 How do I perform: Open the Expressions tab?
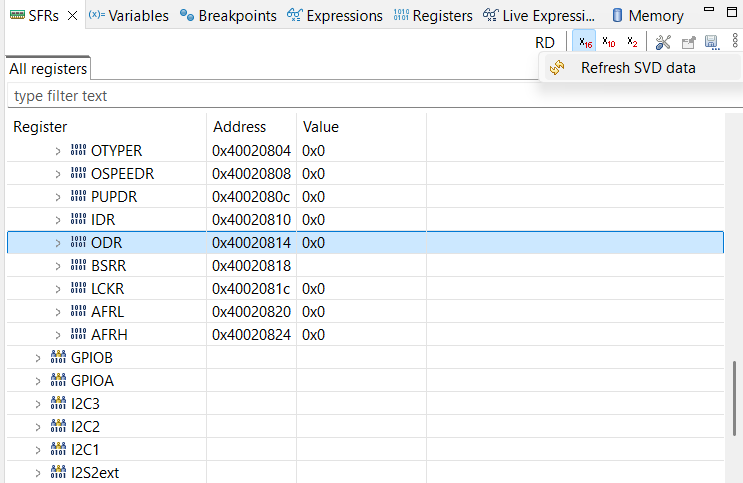[335, 16]
